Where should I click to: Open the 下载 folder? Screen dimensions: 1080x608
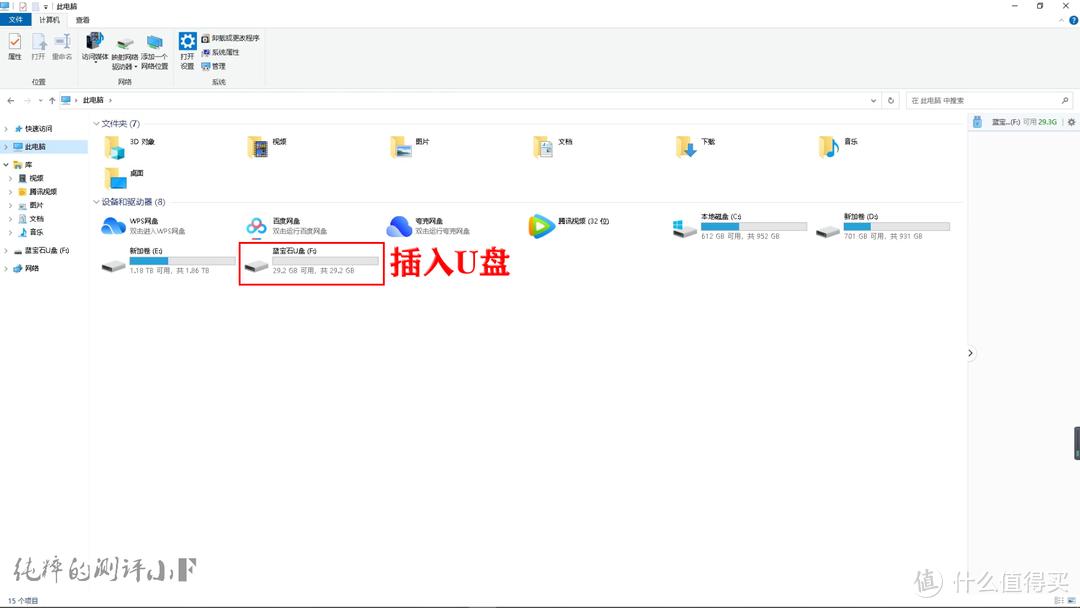(x=696, y=147)
